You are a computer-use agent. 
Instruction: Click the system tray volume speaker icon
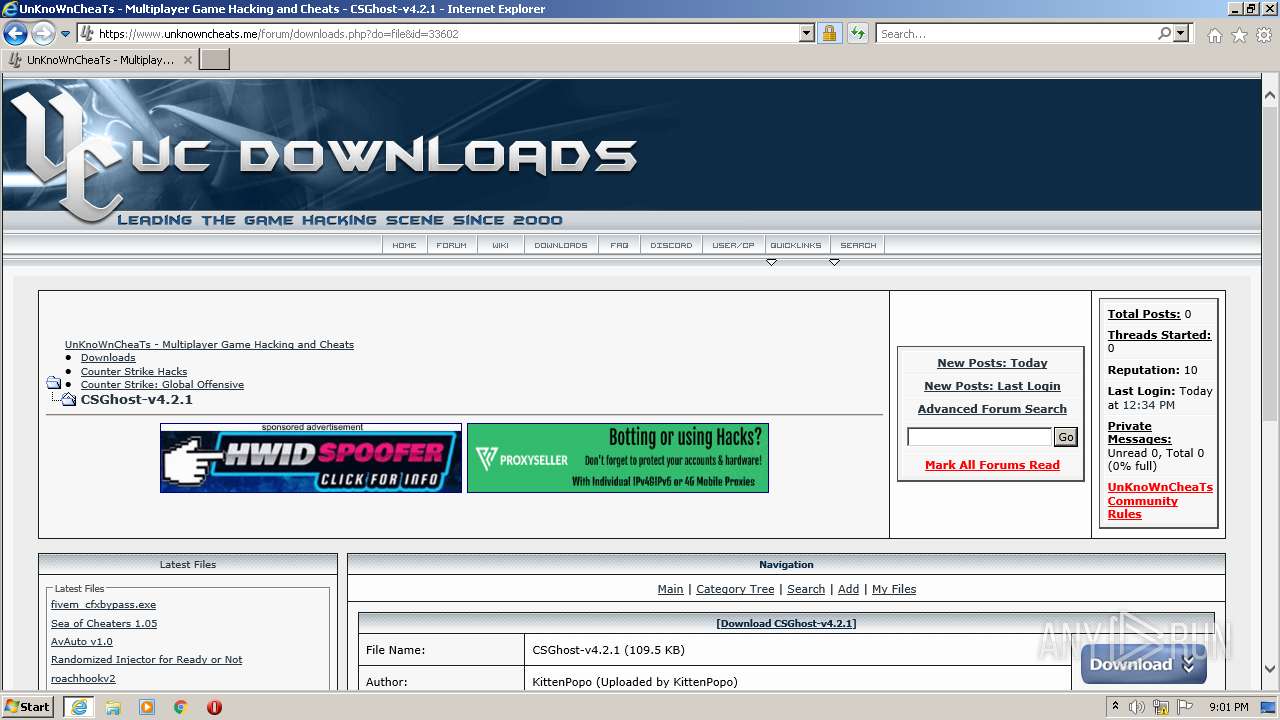pos(1137,707)
